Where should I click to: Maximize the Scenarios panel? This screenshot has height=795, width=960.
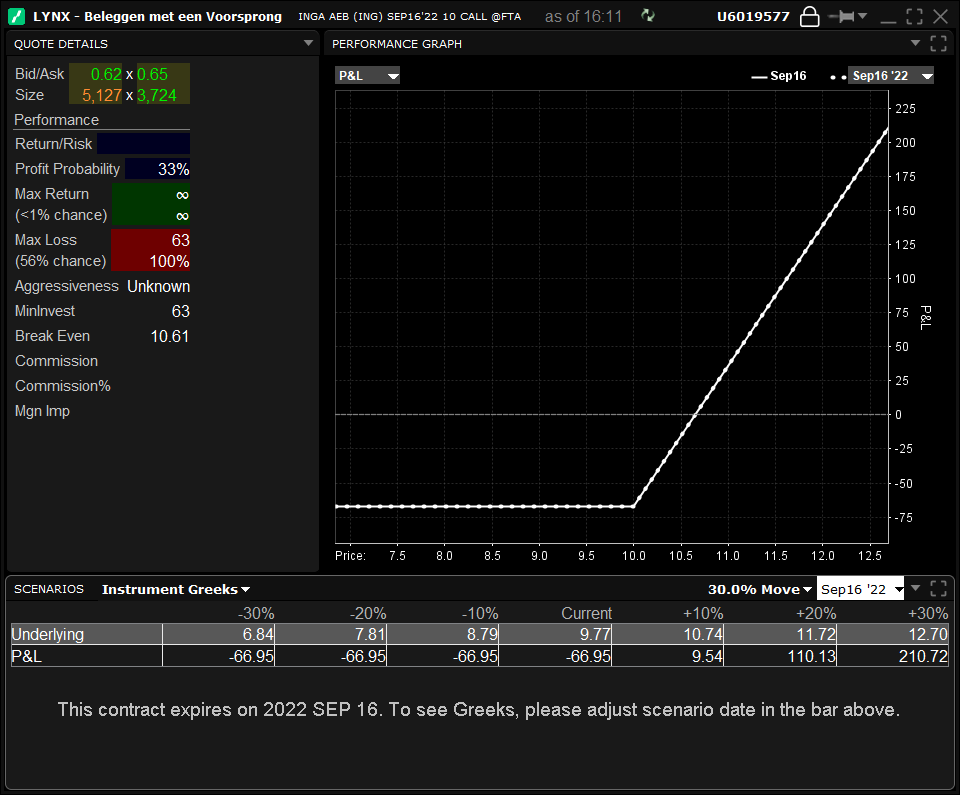[x=939, y=589]
